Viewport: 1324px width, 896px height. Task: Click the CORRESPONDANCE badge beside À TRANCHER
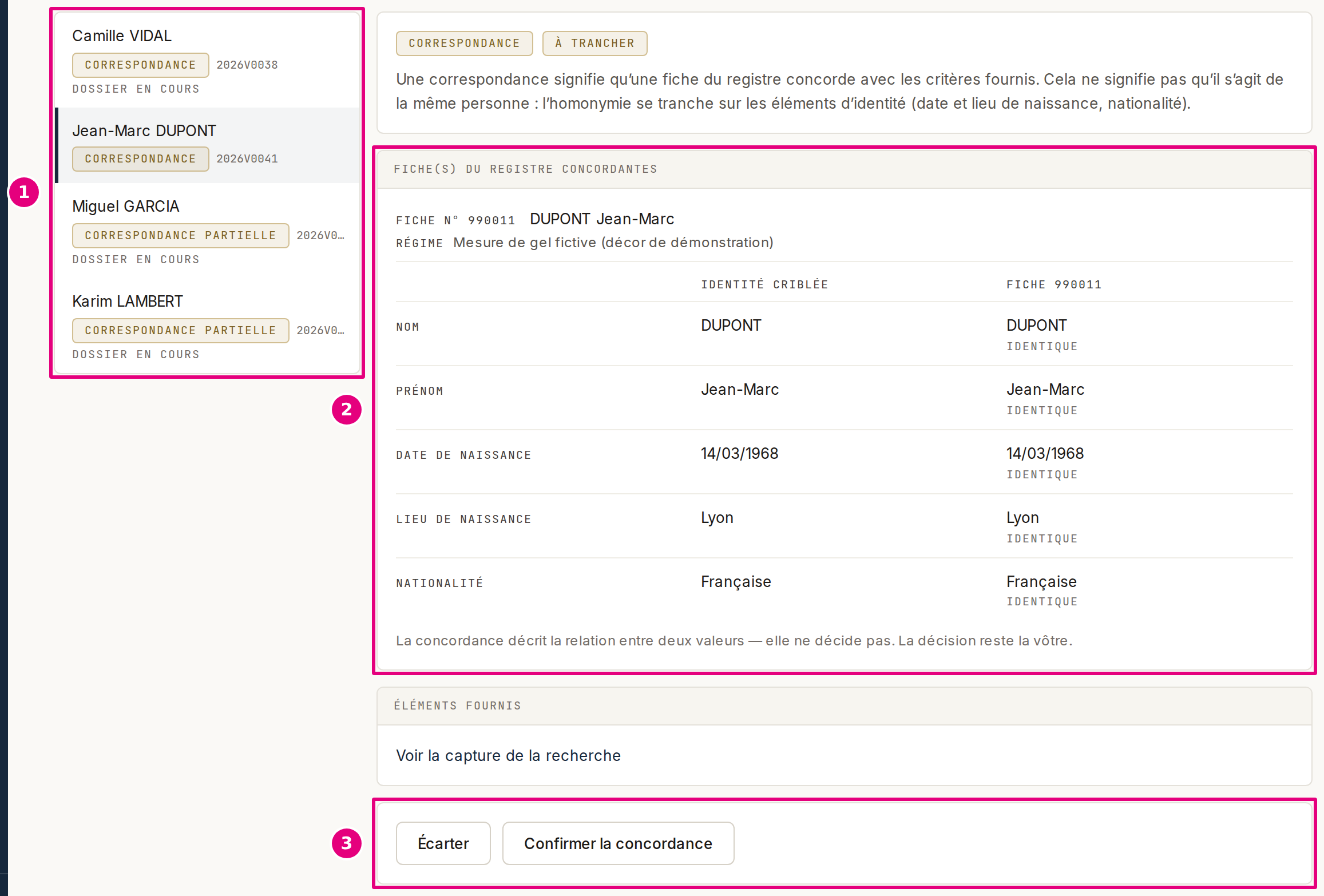[464, 43]
